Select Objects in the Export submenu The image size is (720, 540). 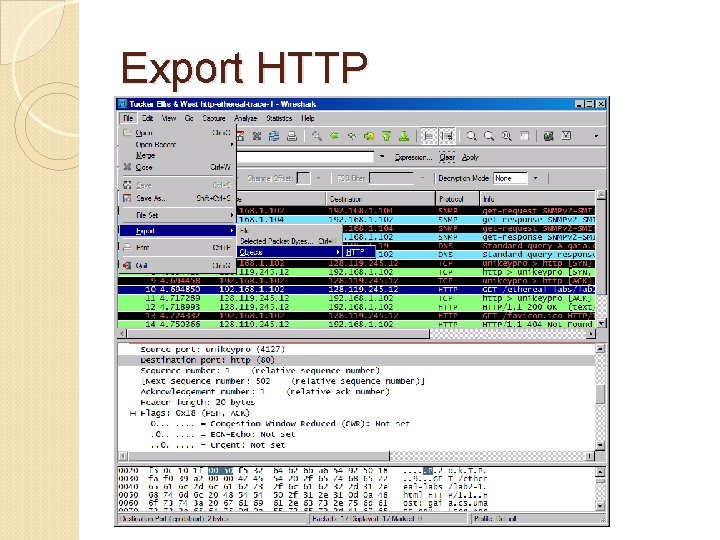pos(289,252)
